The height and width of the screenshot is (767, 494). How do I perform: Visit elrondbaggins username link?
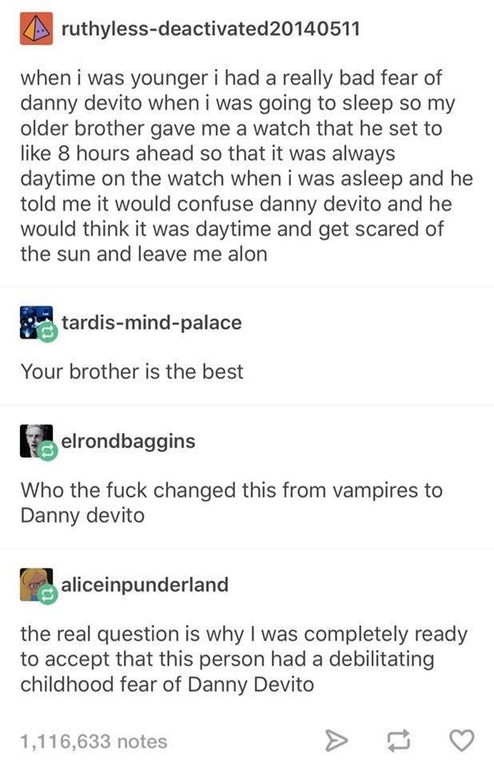pyautogui.click(x=128, y=441)
